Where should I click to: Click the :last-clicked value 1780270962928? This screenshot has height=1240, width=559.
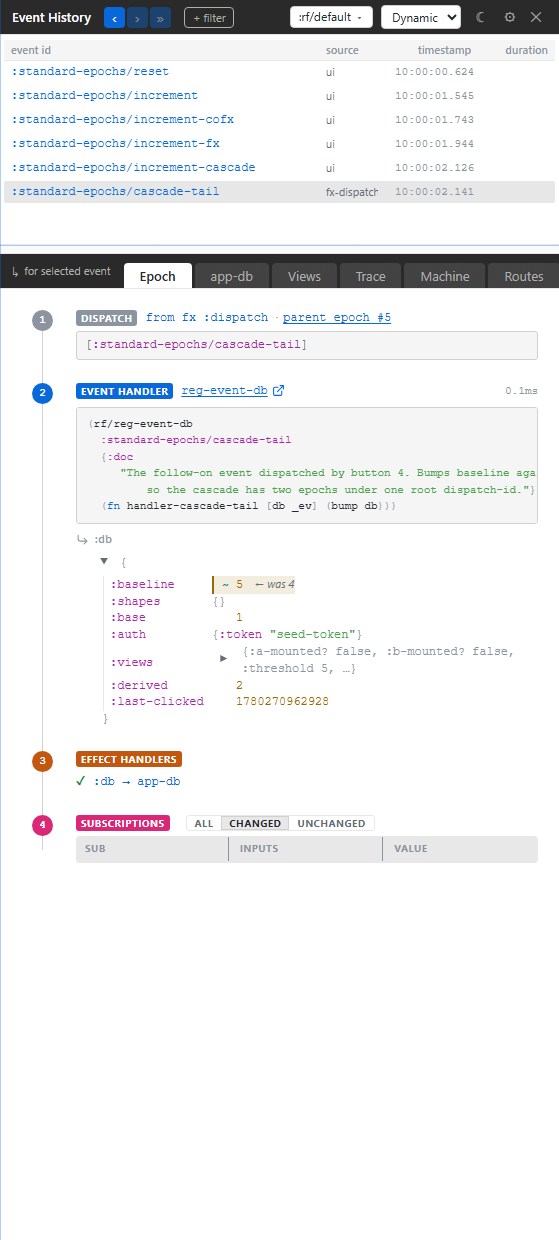282,702
